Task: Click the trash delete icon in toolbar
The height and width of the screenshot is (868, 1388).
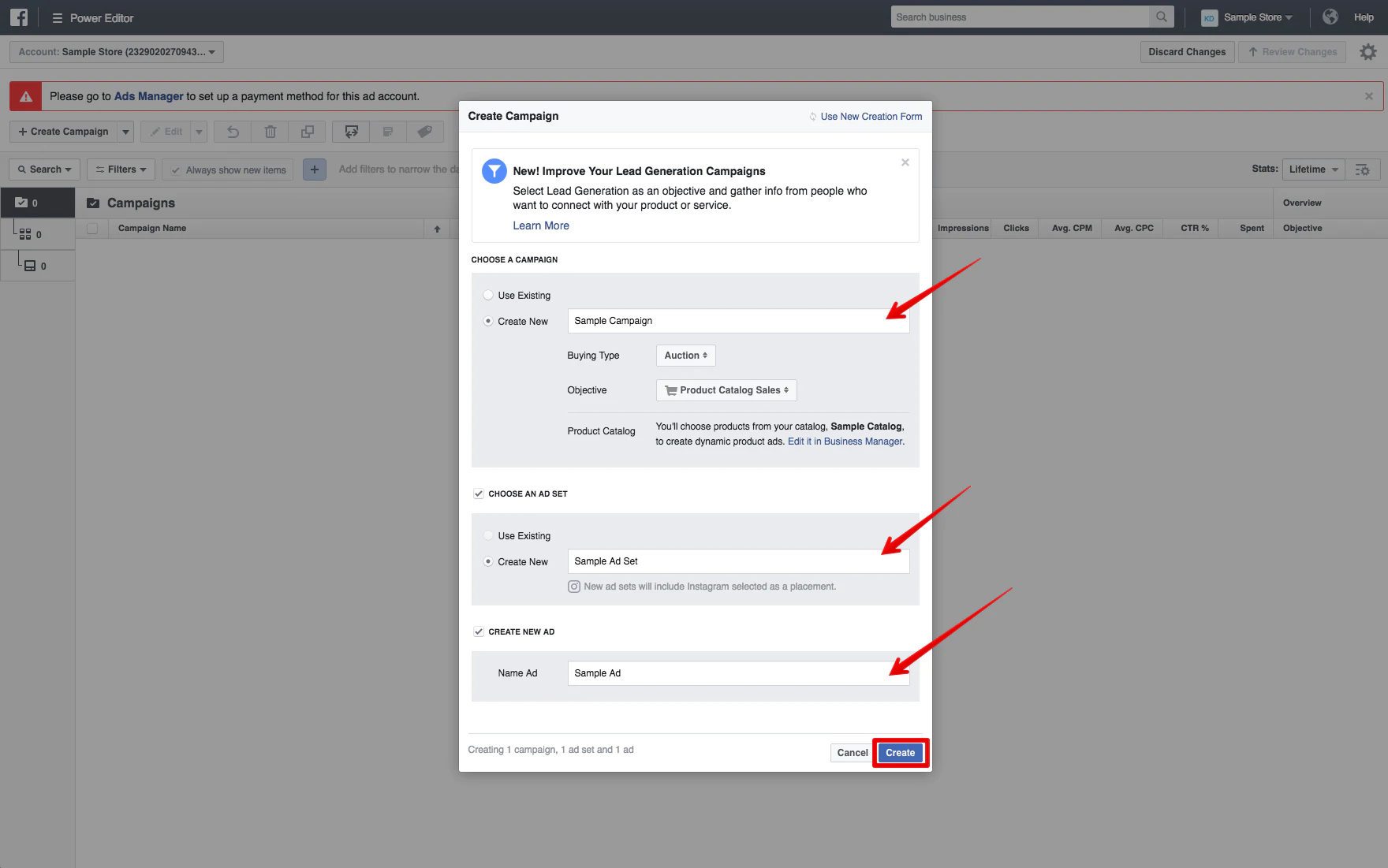Action: (271, 132)
